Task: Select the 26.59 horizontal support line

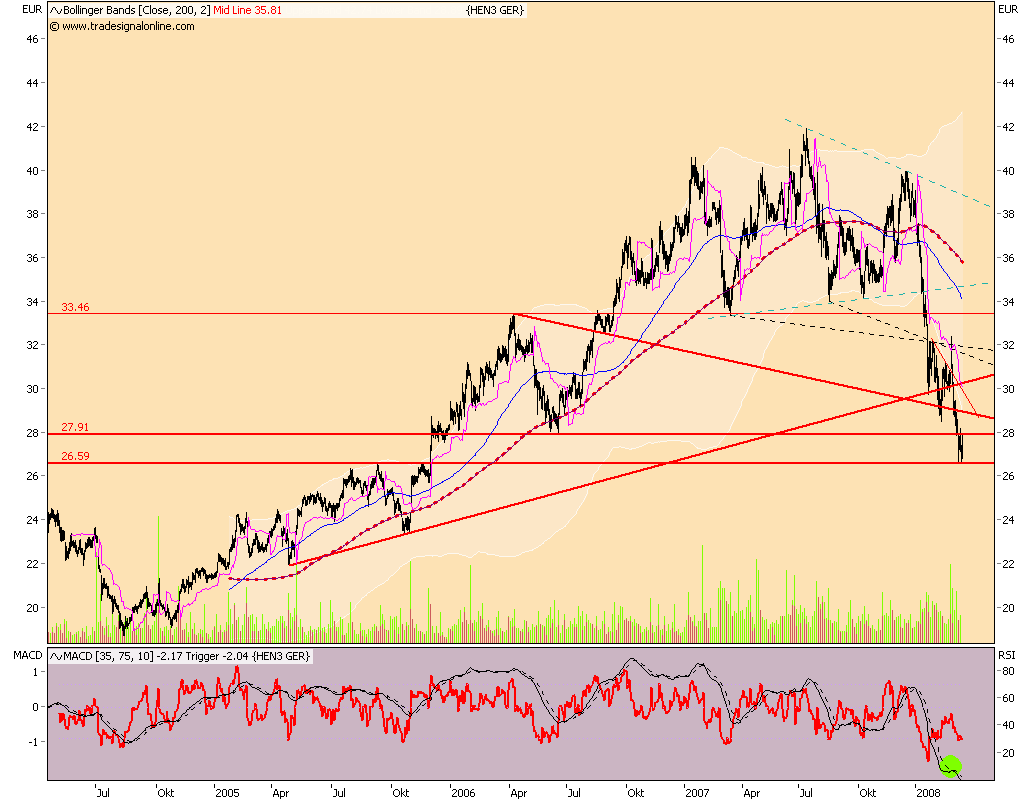Action: tap(400, 463)
